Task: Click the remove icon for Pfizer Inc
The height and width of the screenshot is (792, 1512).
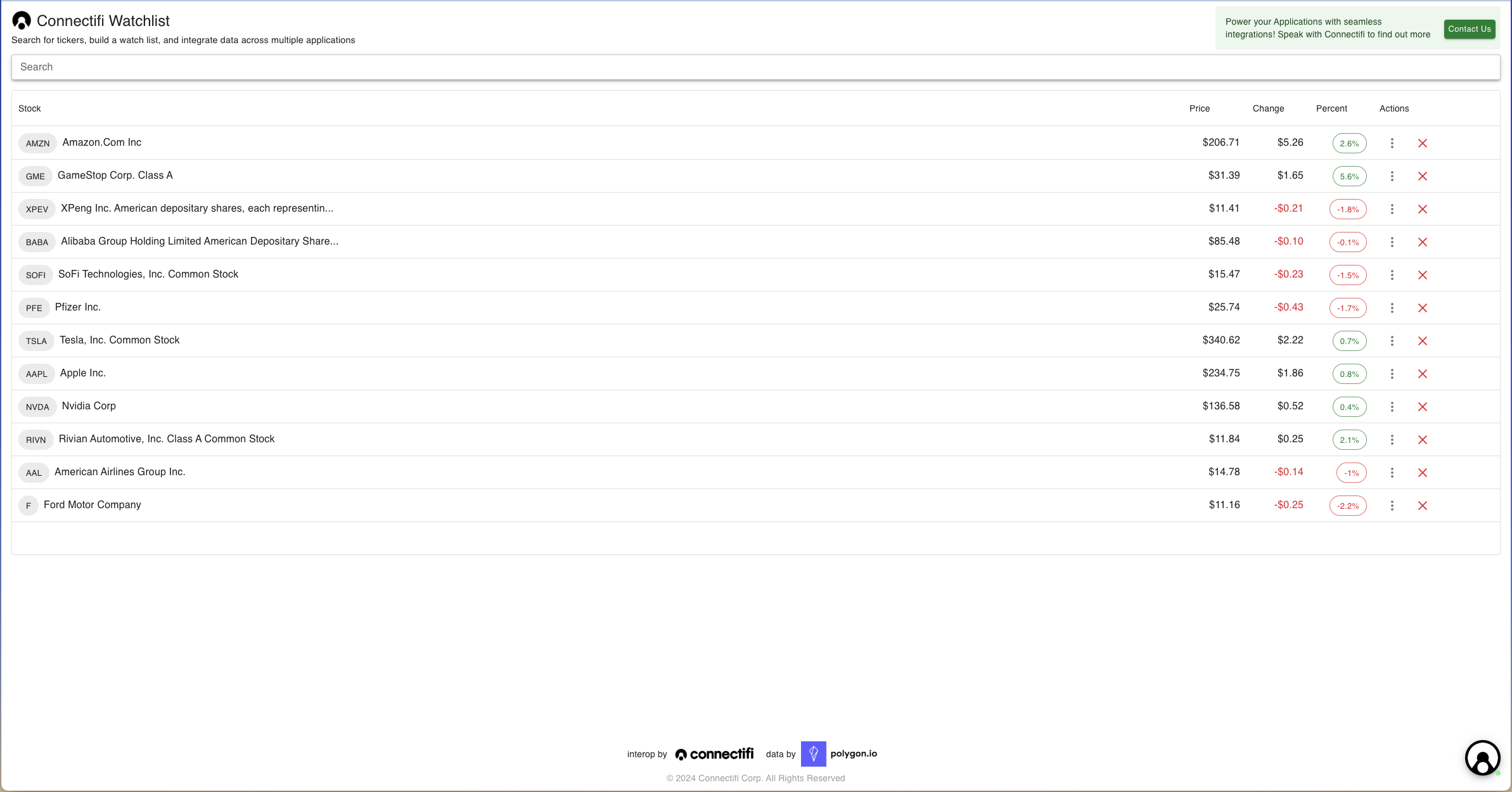Action: click(1422, 308)
